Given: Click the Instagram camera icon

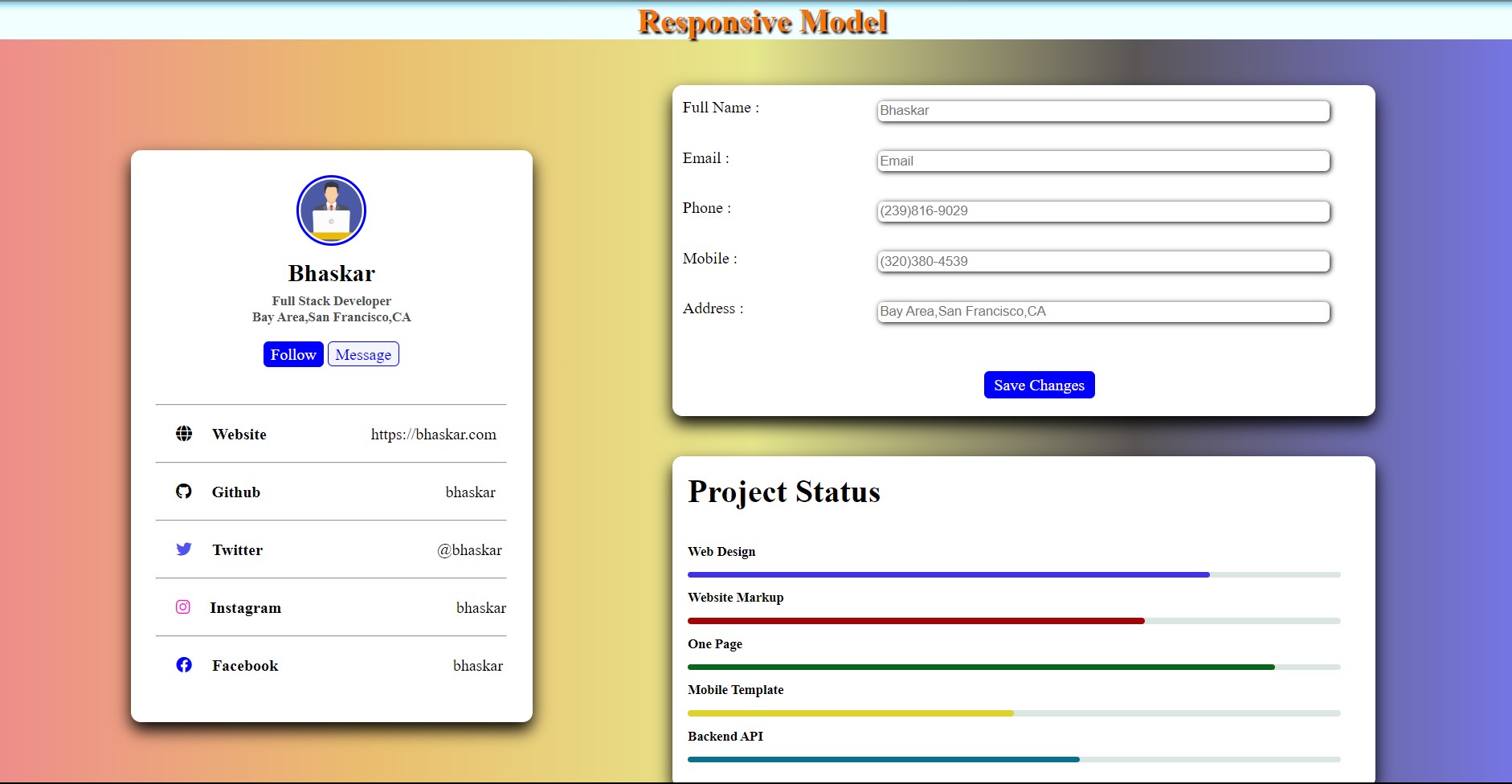Looking at the screenshot, I should coord(183,607).
